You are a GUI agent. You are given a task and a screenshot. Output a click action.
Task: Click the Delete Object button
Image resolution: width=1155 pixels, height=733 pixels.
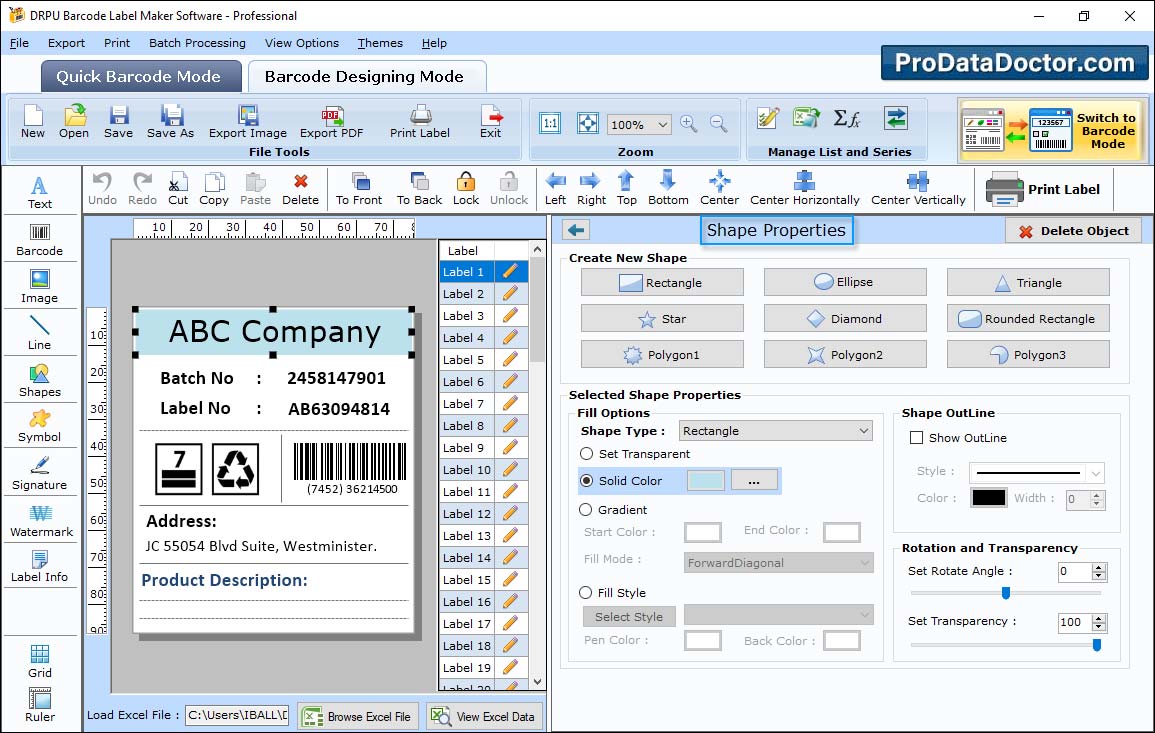pos(1073,231)
